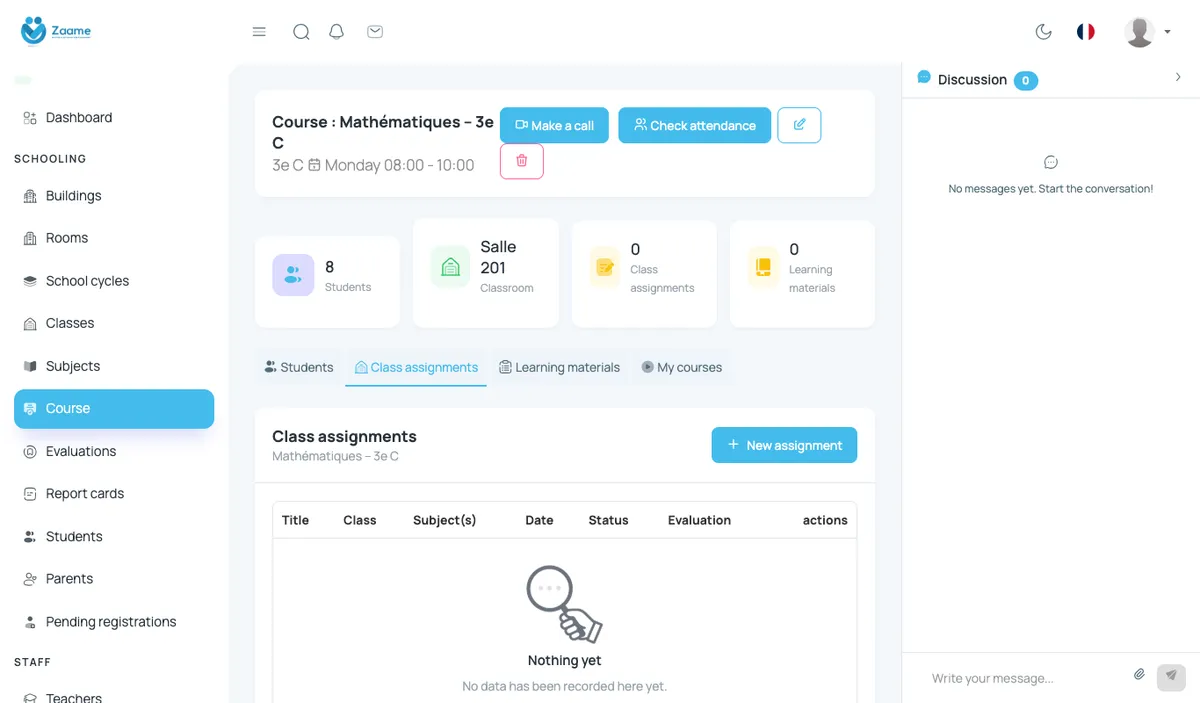Click the Check attendance button

695,125
